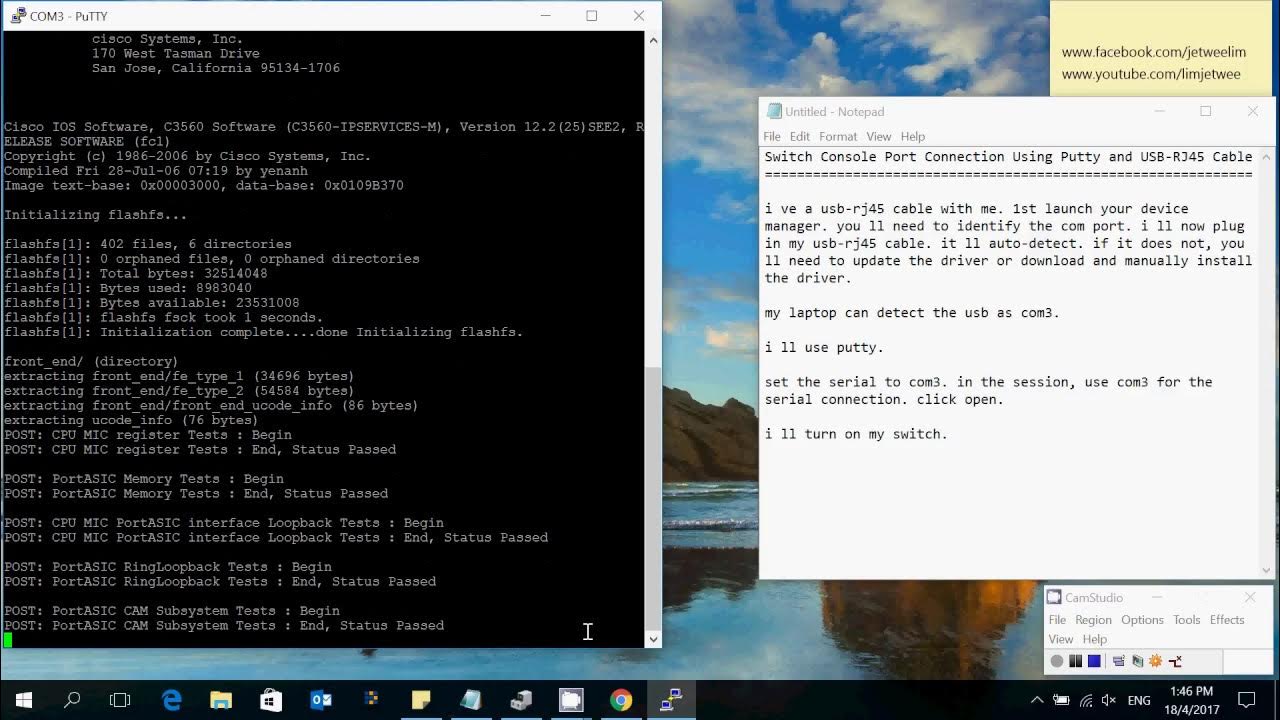Maximize the PuTTY window
Screen dimensions: 1280x720
click(x=592, y=16)
